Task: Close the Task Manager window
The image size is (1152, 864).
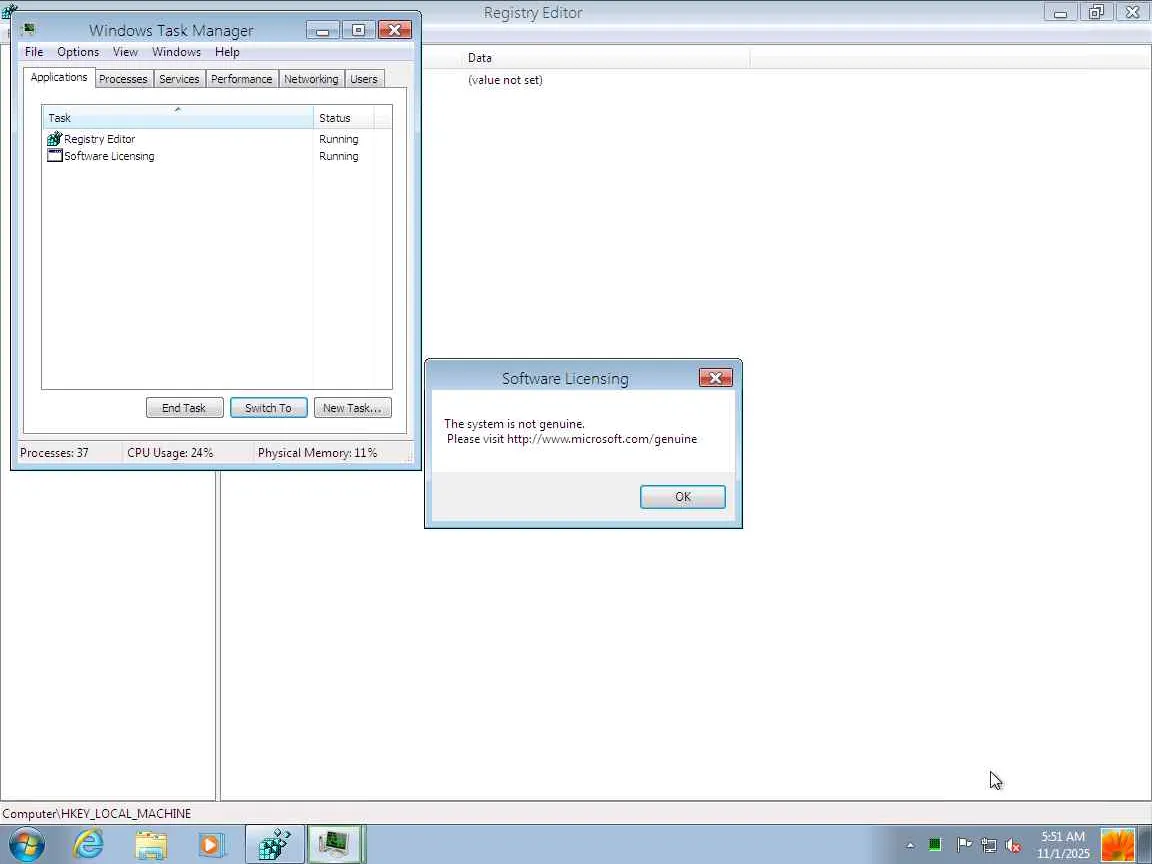Action: (x=395, y=30)
